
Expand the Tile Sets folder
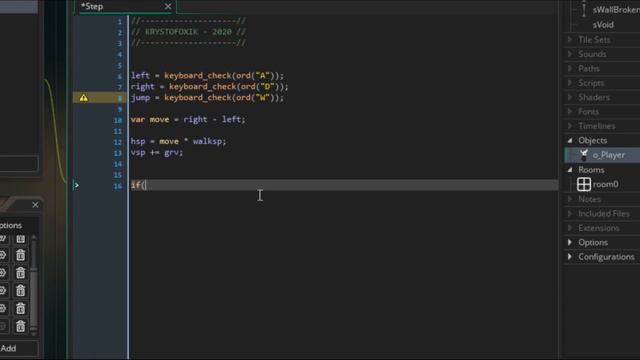point(570,40)
